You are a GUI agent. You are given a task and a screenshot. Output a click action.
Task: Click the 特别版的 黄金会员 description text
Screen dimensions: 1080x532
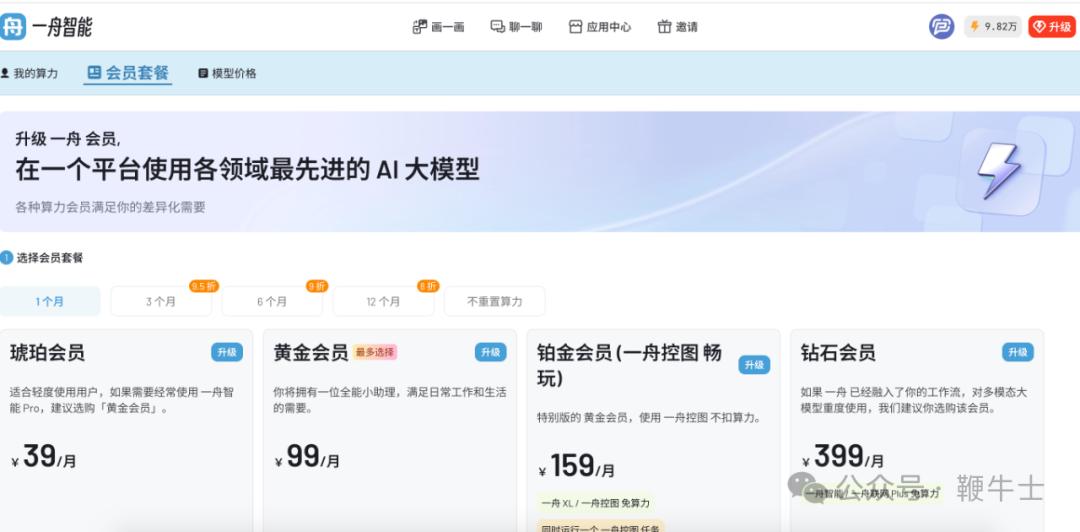[x=649, y=418]
